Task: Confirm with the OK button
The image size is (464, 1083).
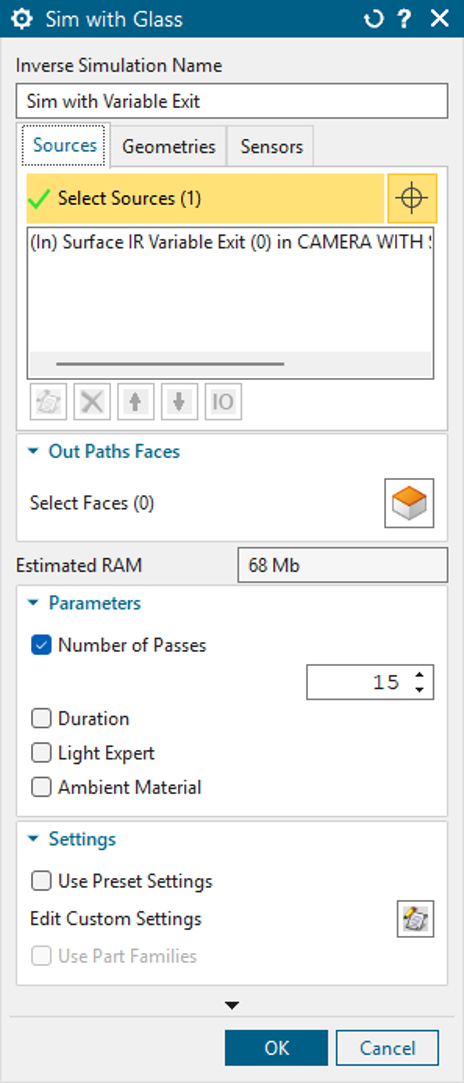Action: (x=276, y=1048)
